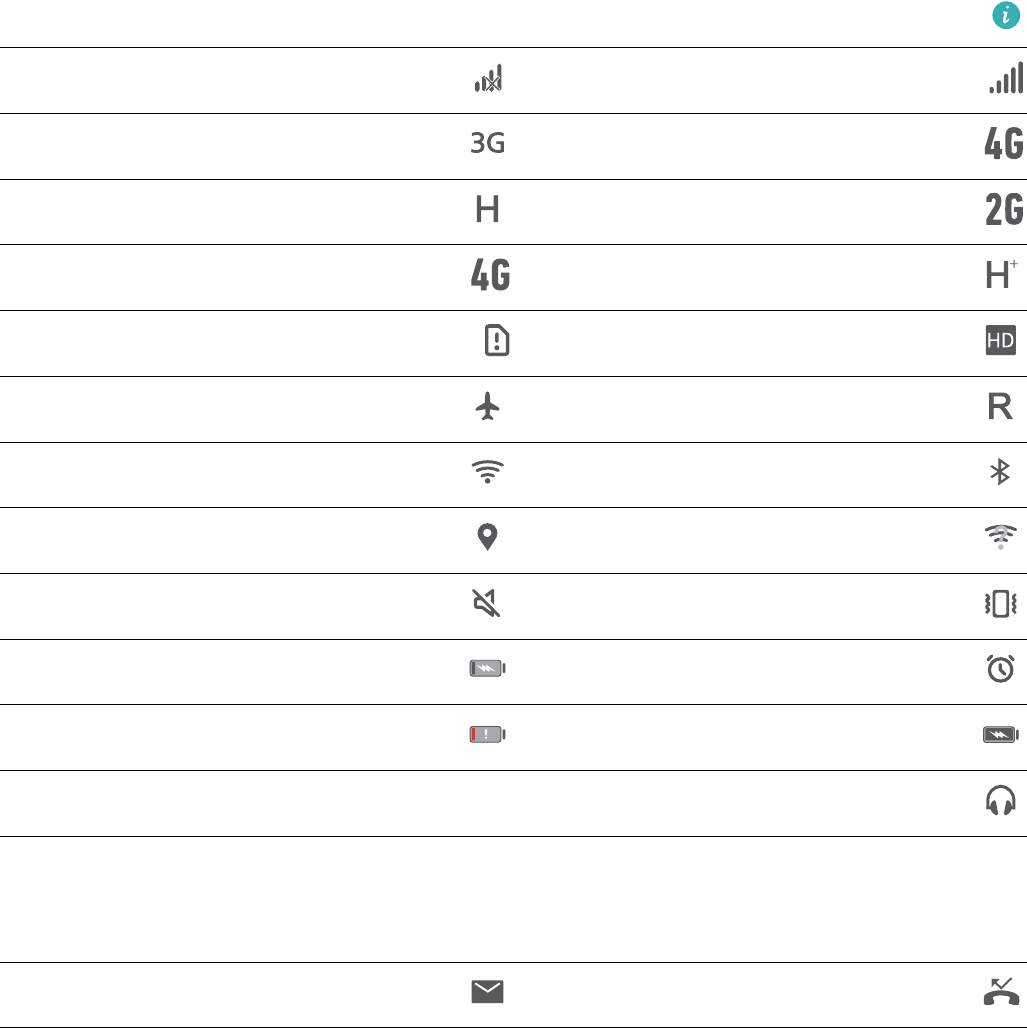Click the connected Wi-Fi icon
Image resolution: width=1027 pixels, height=1028 pixels.
pyautogui.click(x=488, y=473)
